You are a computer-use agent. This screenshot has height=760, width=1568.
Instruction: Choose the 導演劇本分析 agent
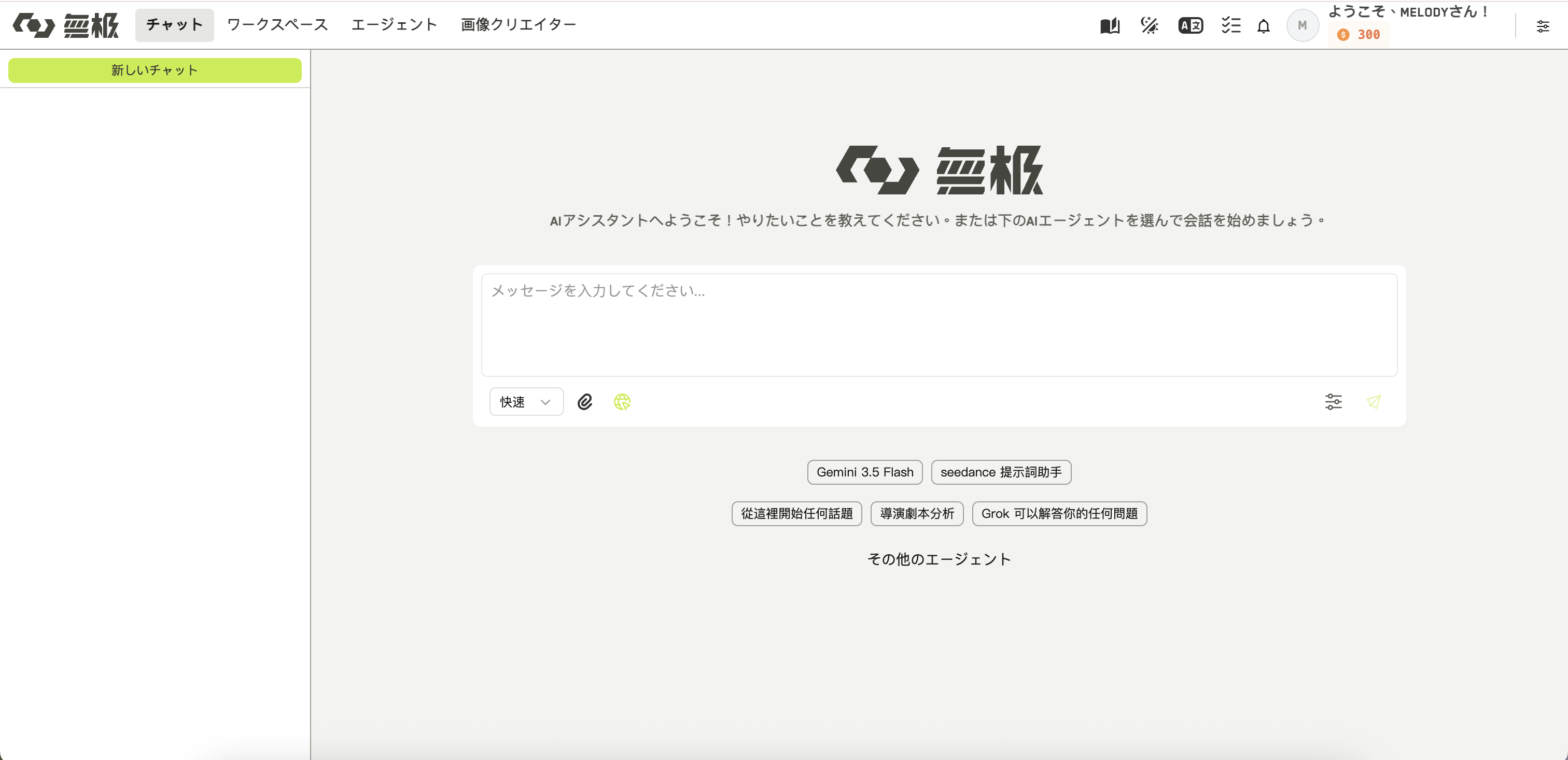click(917, 514)
